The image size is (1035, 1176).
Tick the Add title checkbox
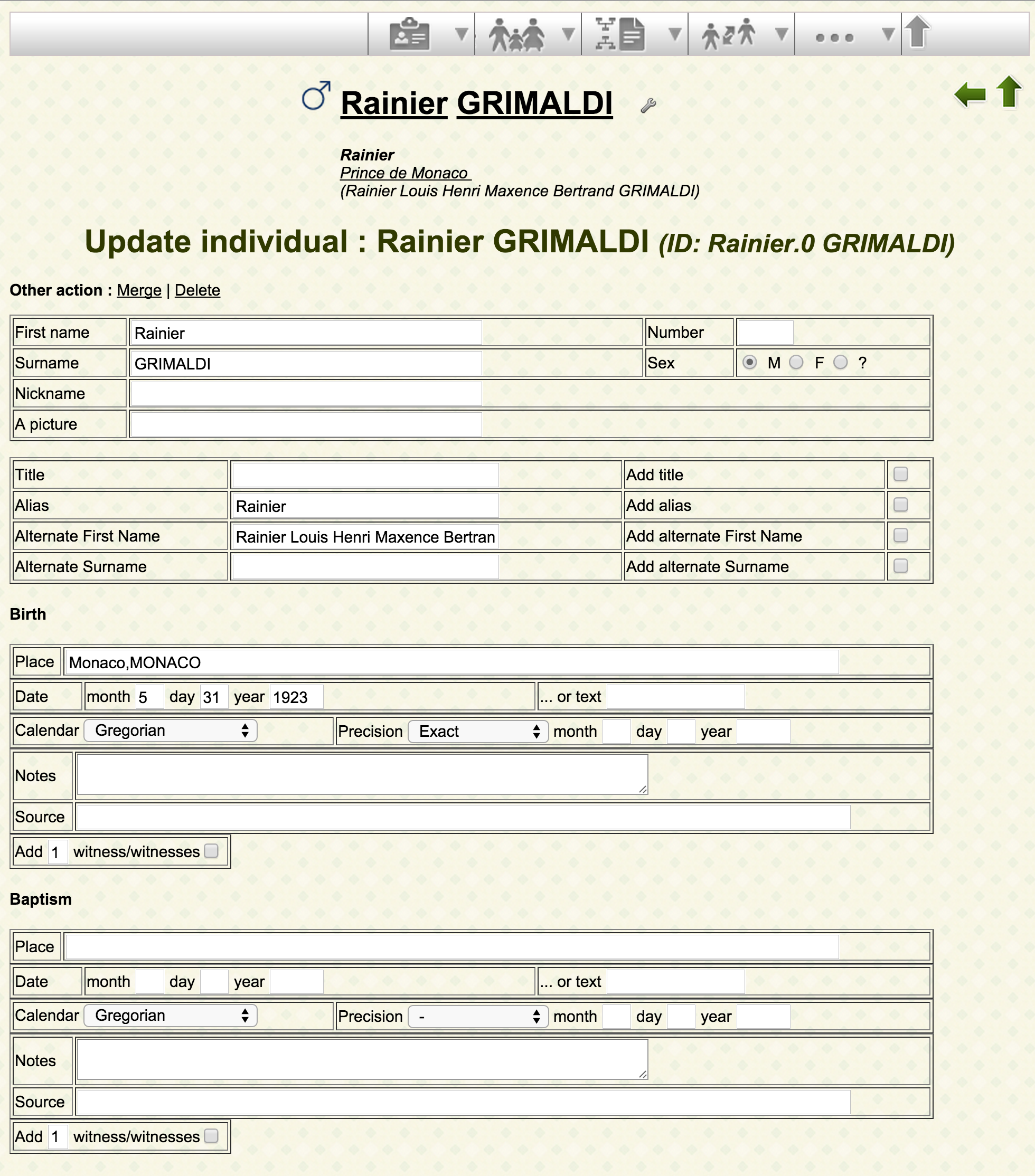click(x=900, y=474)
